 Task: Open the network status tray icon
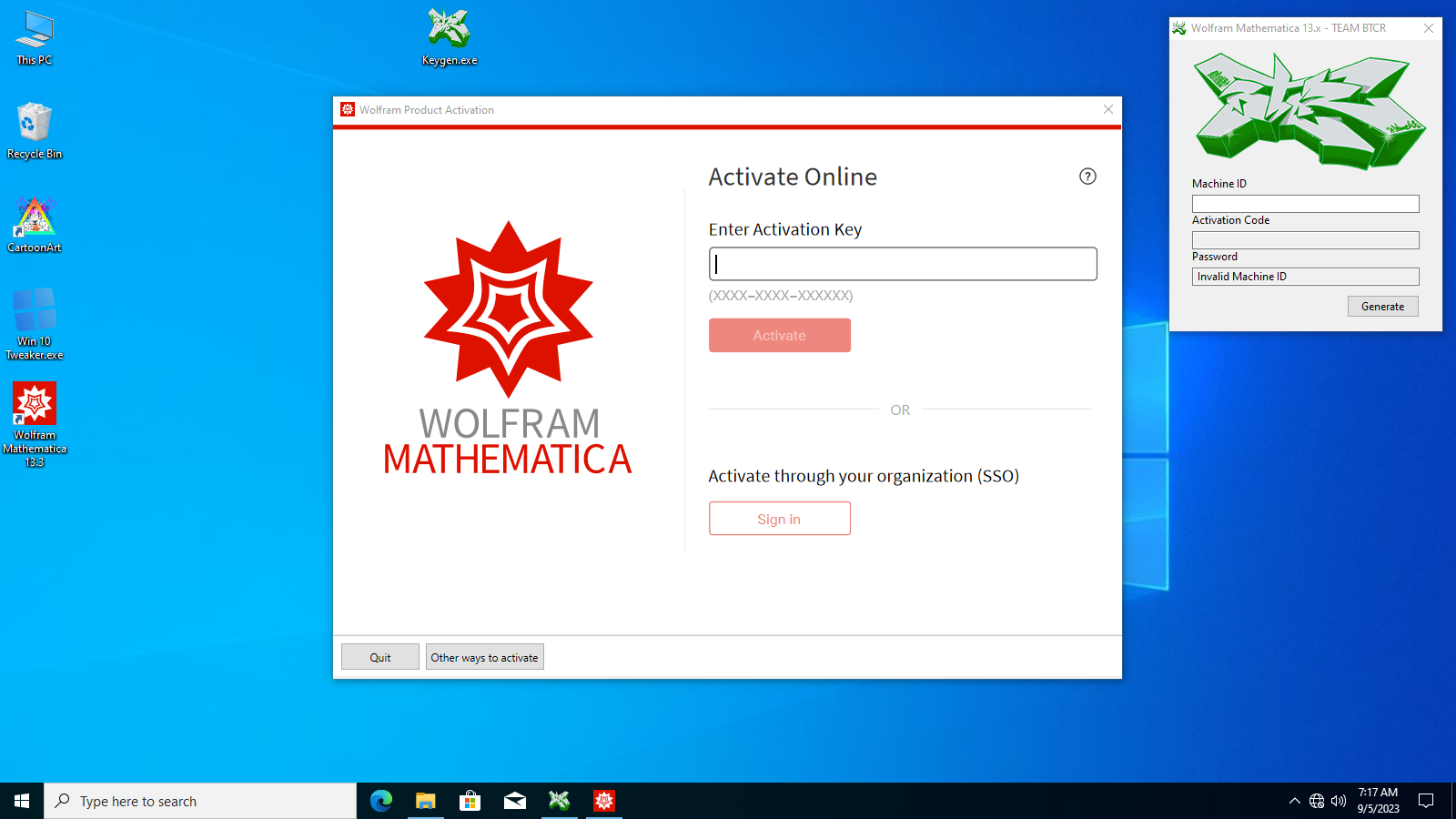(x=1317, y=801)
